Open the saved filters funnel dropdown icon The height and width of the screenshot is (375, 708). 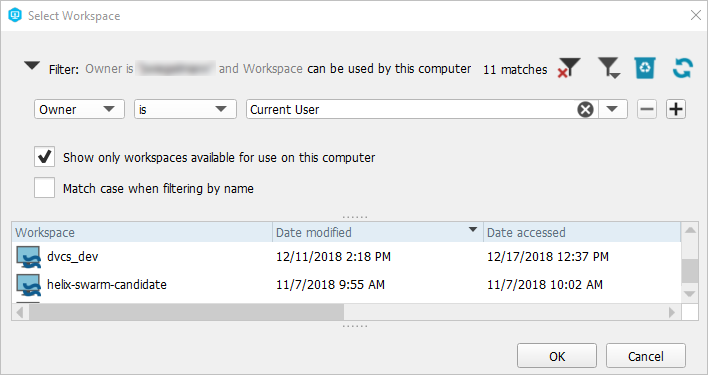coord(609,68)
